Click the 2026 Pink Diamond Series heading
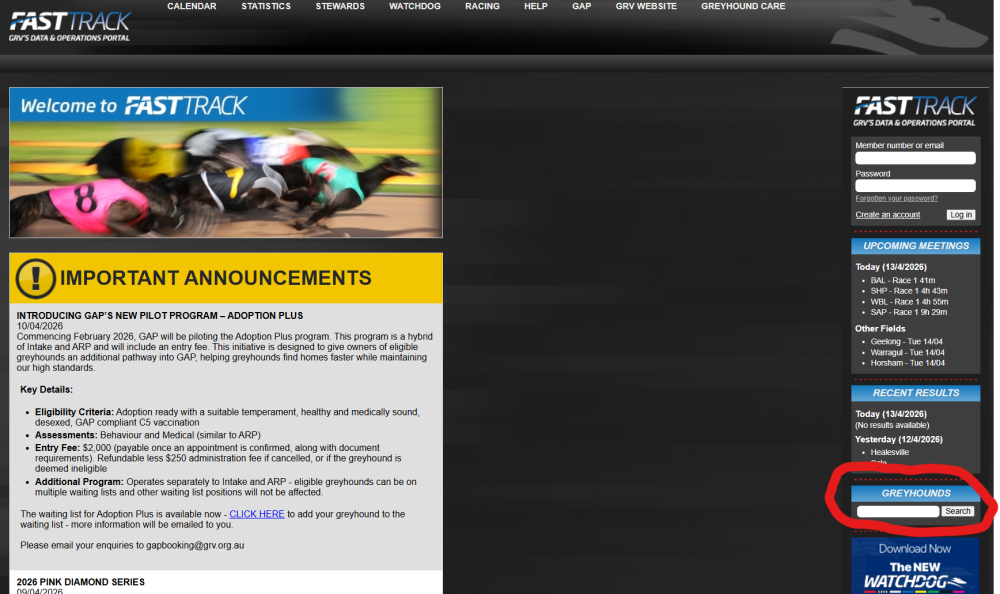Screen dimensions: 1000x594 coord(80,583)
